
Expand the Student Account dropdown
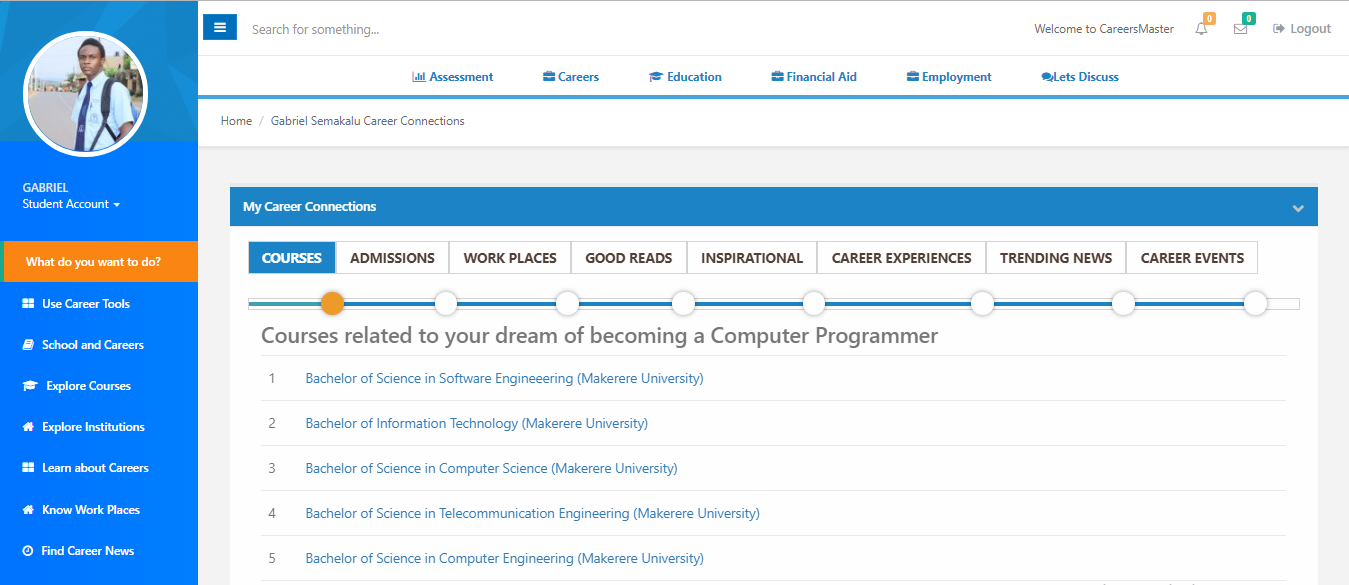pos(71,204)
